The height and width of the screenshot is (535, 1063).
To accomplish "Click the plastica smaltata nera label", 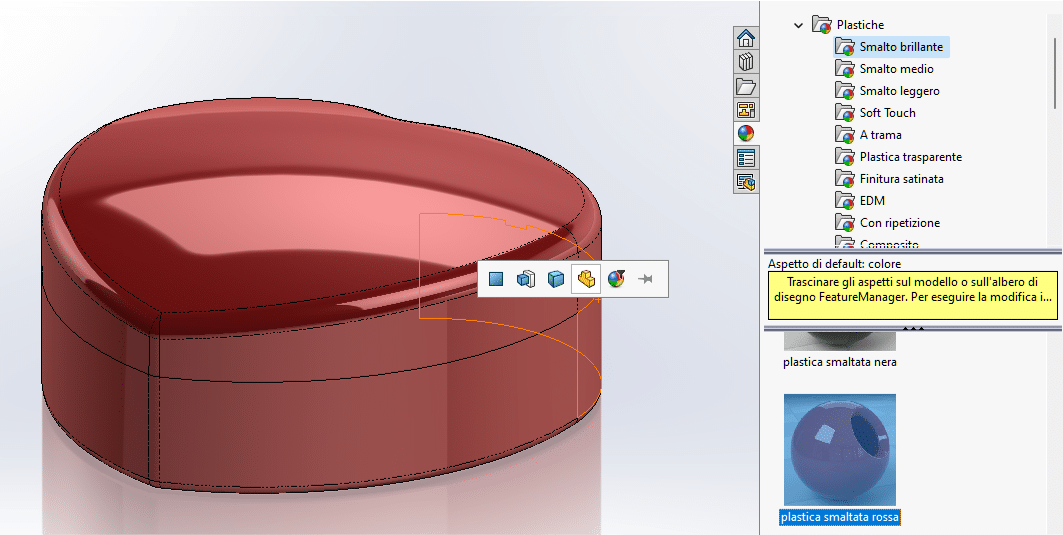I will (x=840, y=362).
